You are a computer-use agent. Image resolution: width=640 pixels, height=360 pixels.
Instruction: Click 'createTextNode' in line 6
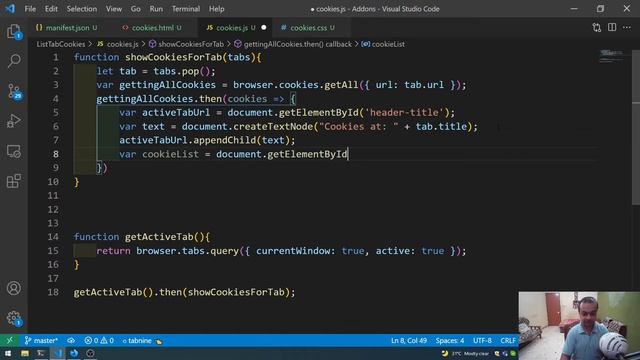[273, 126]
